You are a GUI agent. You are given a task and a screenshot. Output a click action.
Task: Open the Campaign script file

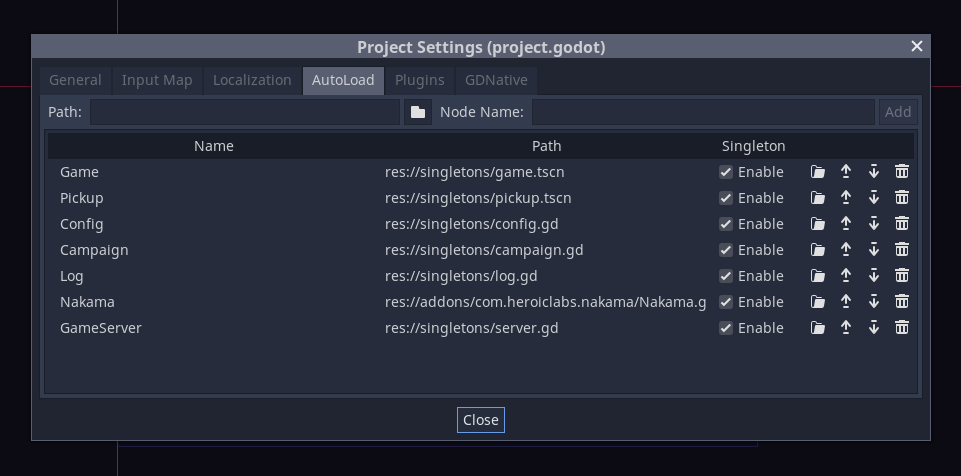coord(818,250)
